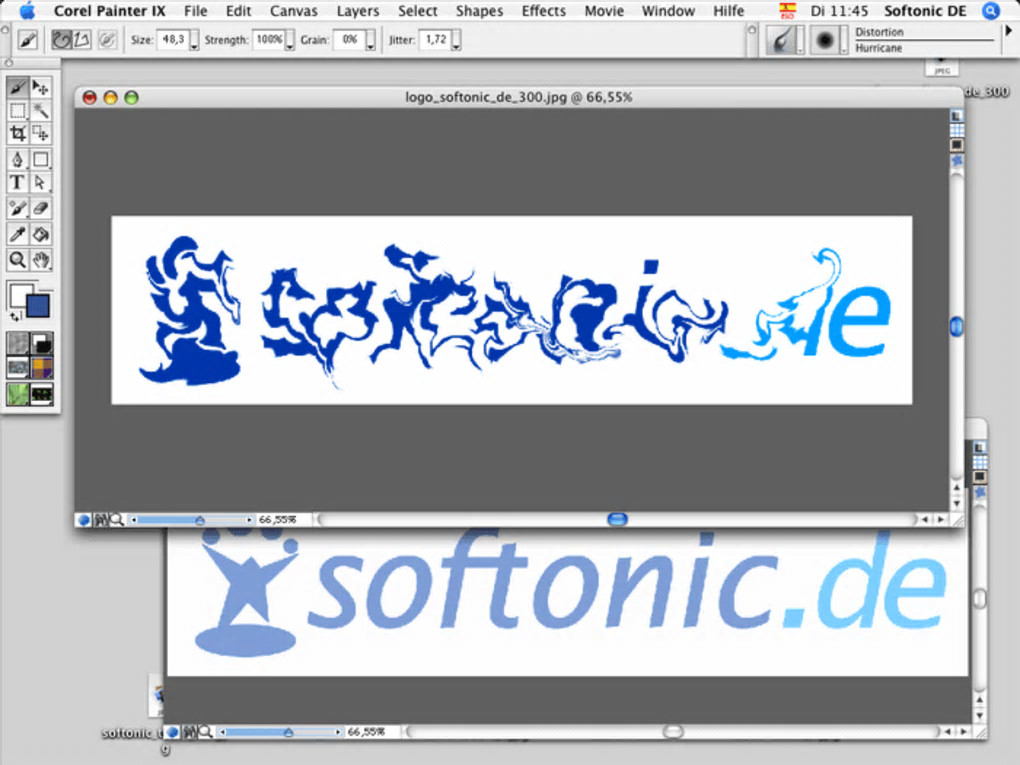Toggle Output Preview in back window
The image size is (1020, 765).
pyautogui.click(x=979, y=477)
